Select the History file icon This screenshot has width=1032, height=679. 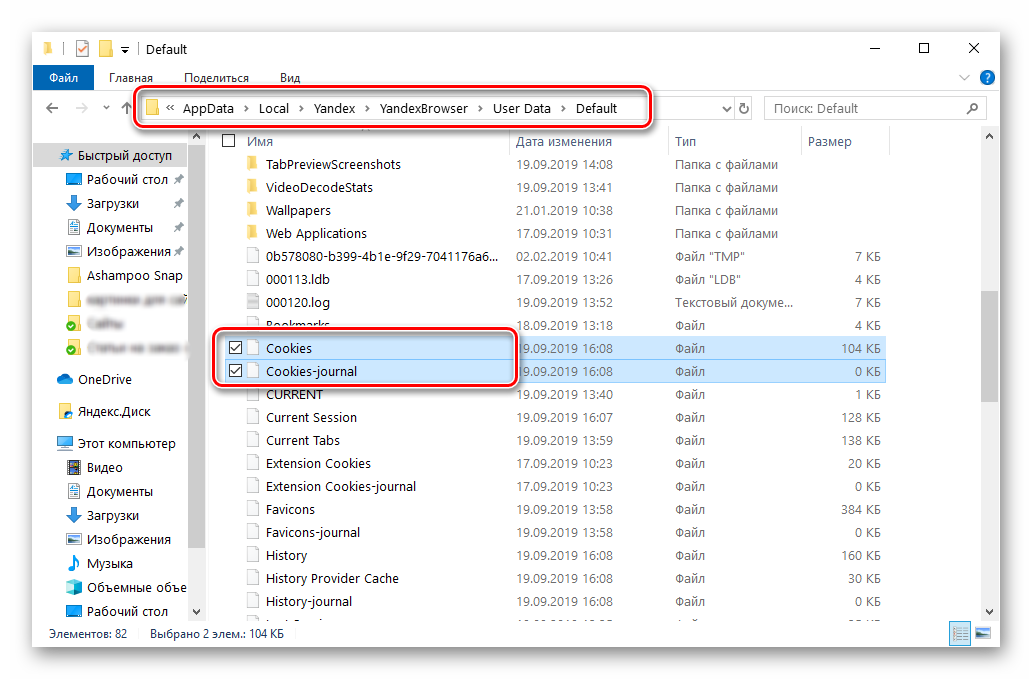tap(253, 555)
